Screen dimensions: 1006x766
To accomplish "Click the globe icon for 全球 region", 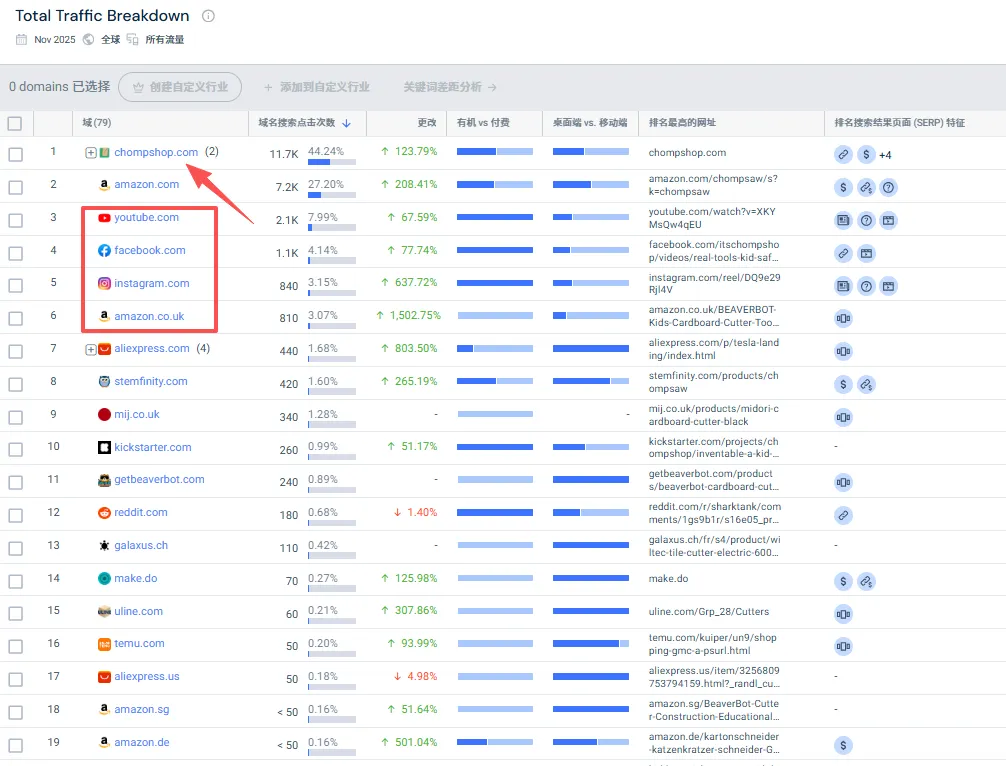I will click(89, 40).
